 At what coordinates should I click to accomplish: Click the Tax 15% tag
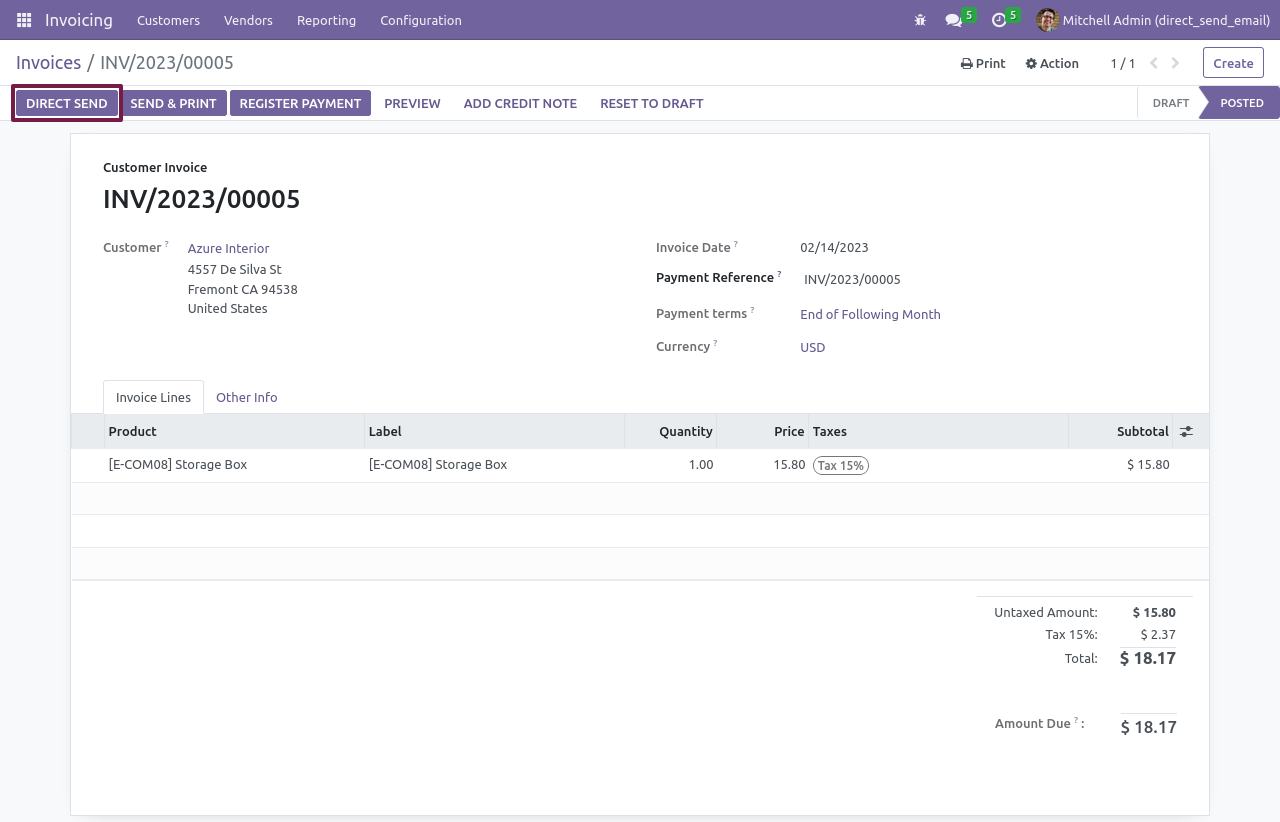click(x=840, y=465)
